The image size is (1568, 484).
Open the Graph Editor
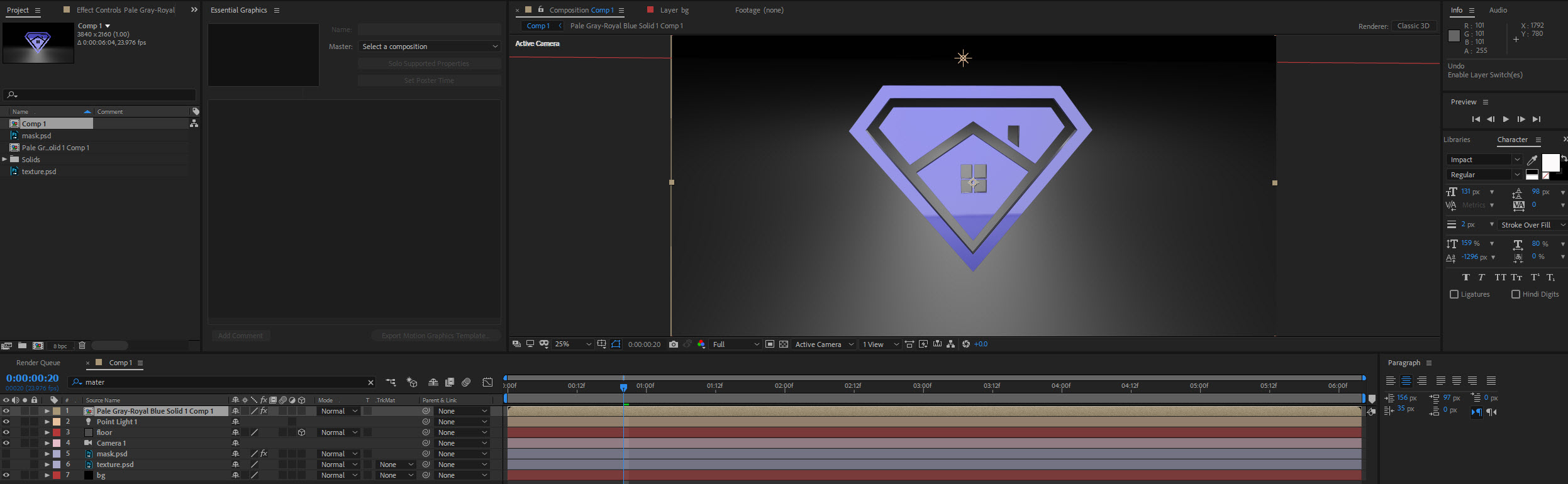tap(487, 382)
